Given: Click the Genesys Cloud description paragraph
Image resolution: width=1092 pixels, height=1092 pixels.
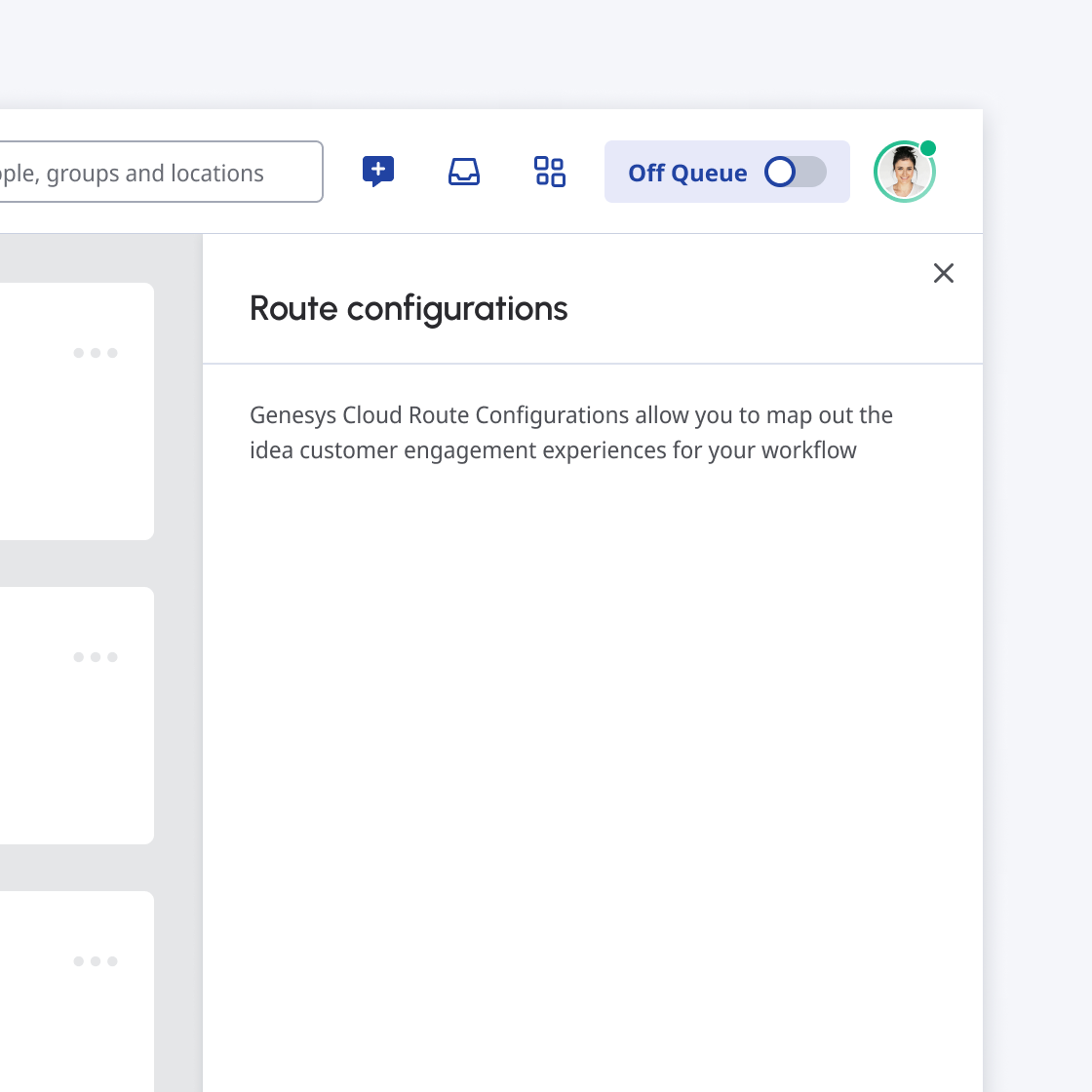Looking at the screenshot, I should (x=570, y=433).
